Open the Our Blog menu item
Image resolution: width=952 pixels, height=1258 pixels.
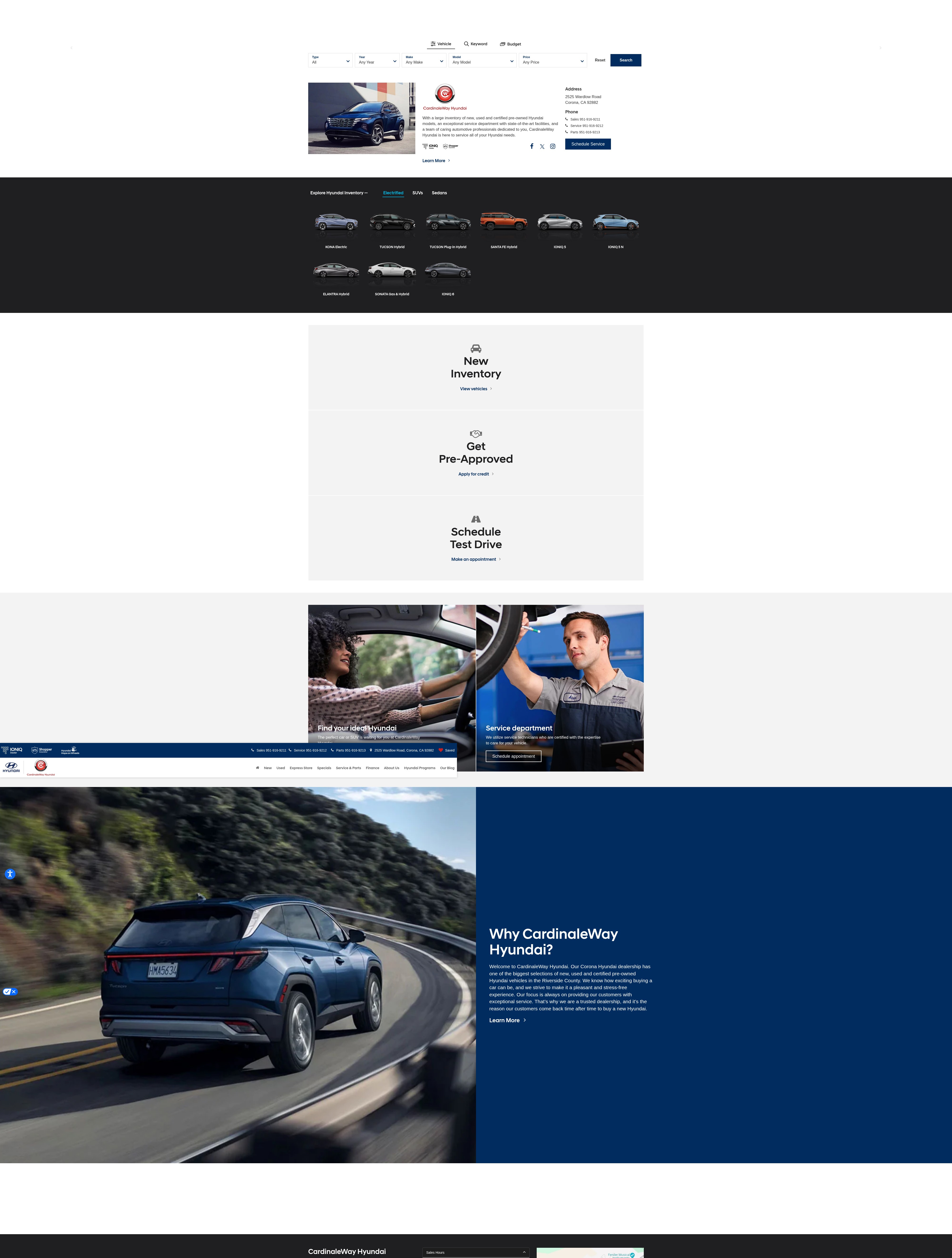coord(447,768)
